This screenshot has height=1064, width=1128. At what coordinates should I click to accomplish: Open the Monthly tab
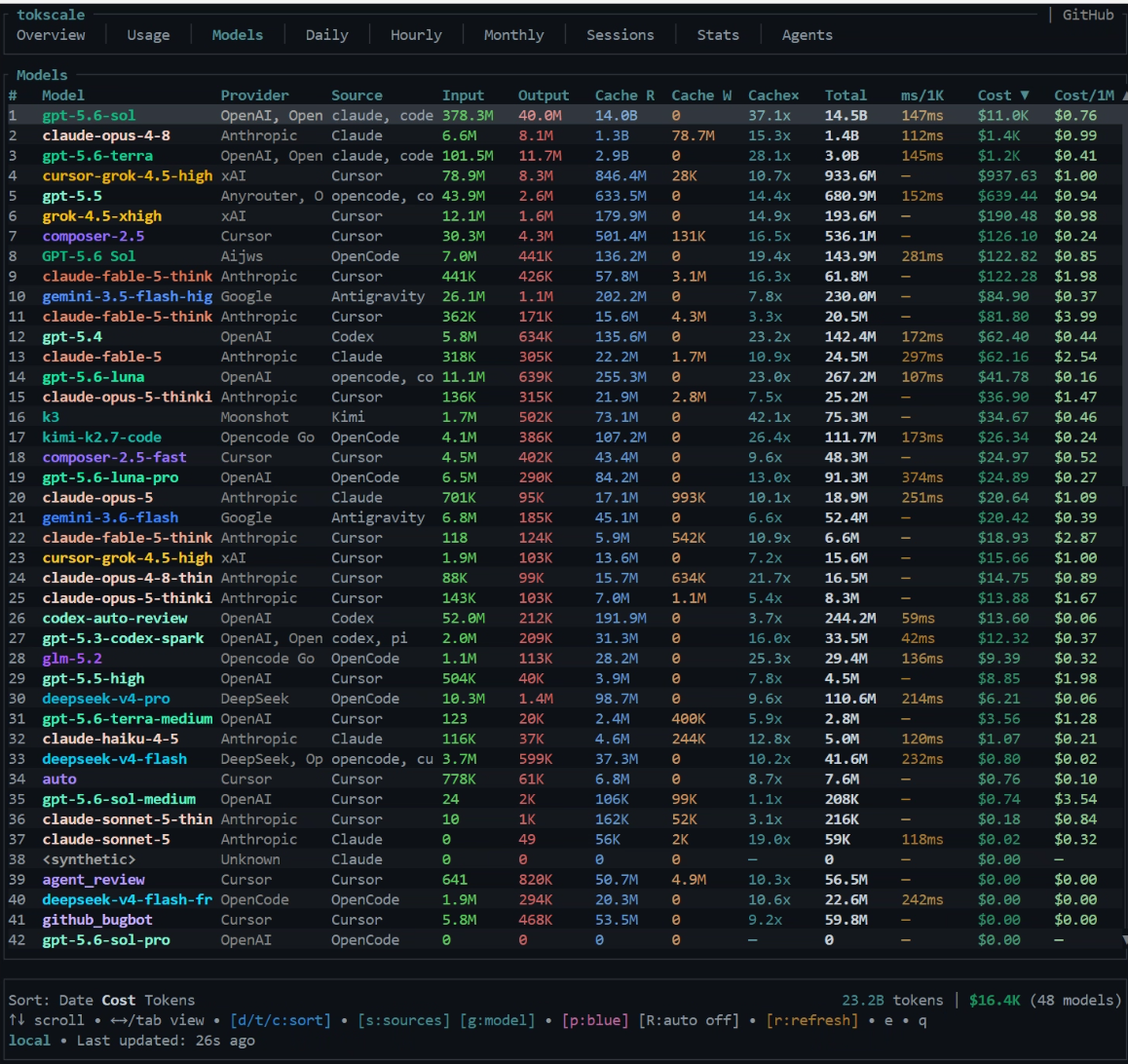(x=513, y=35)
